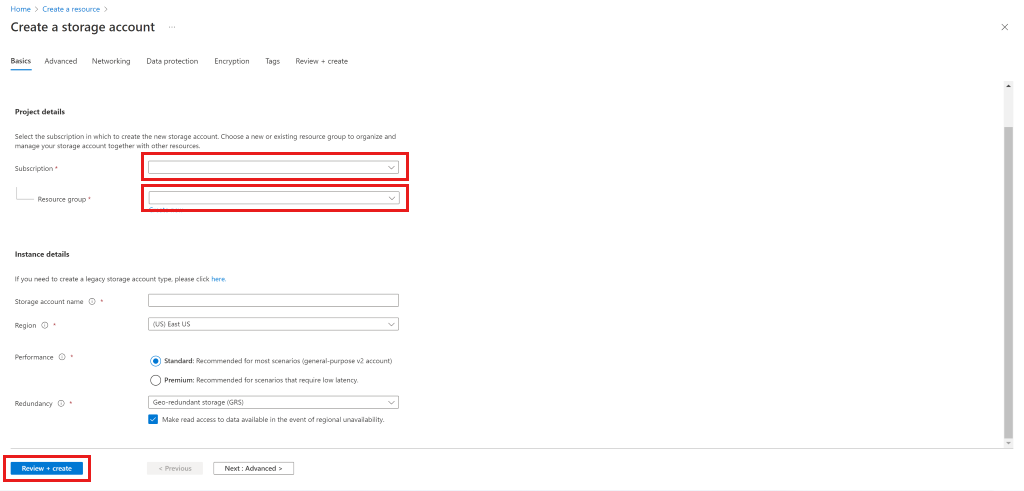Image resolution: width=1024 pixels, height=491 pixels.
Task: Close the Create a storage account blade
Action: click(x=1005, y=27)
